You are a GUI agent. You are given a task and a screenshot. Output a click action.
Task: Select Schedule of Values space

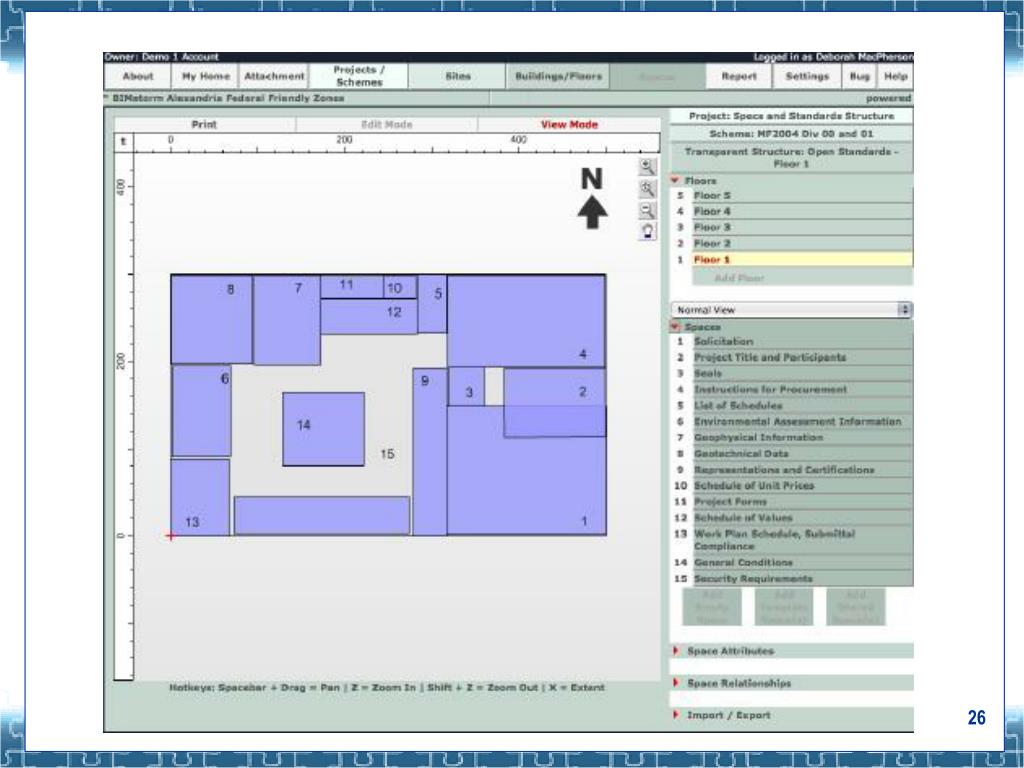[802, 517]
